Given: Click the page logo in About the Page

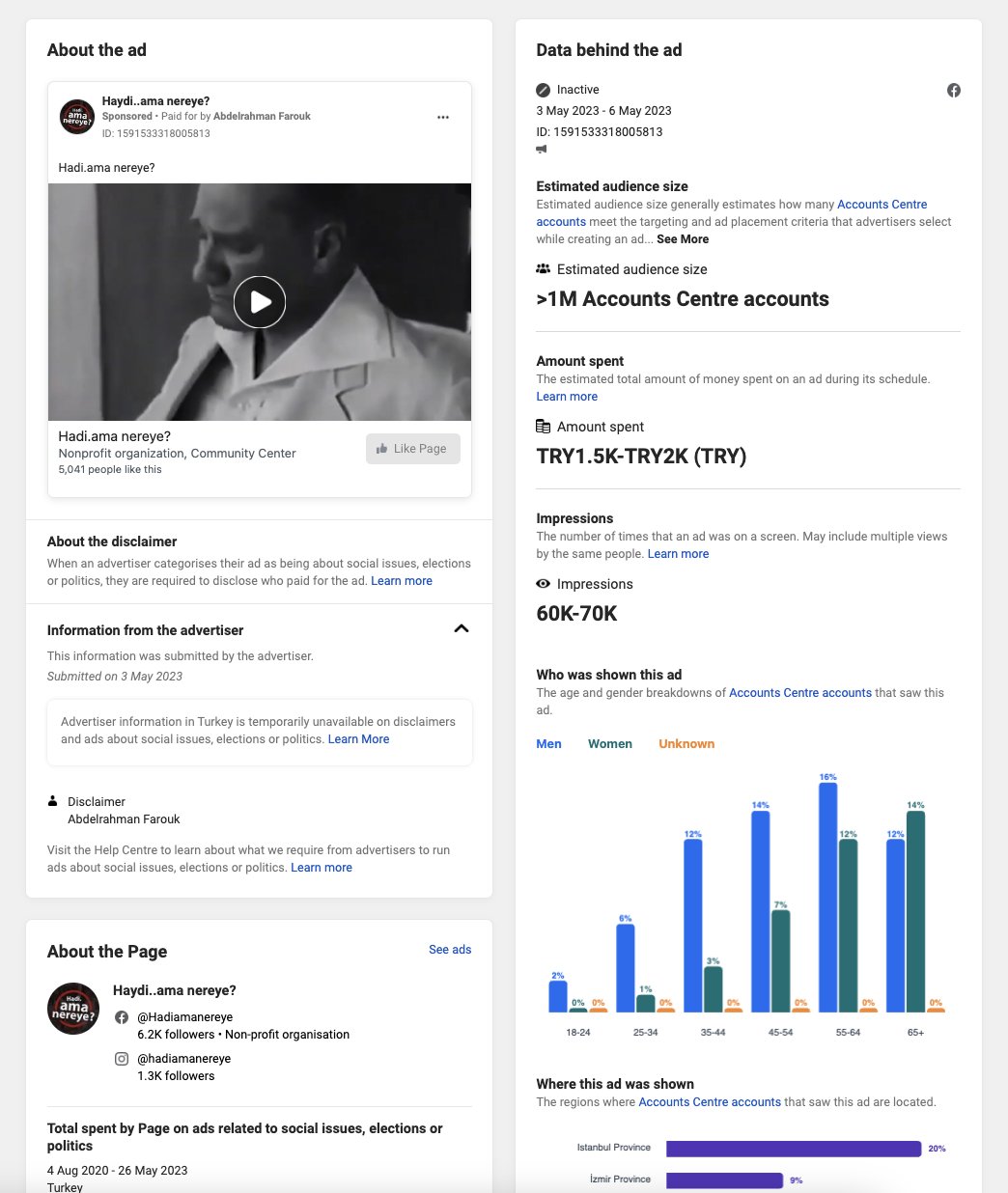Looking at the screenshot, I should tap(73, 1009).
